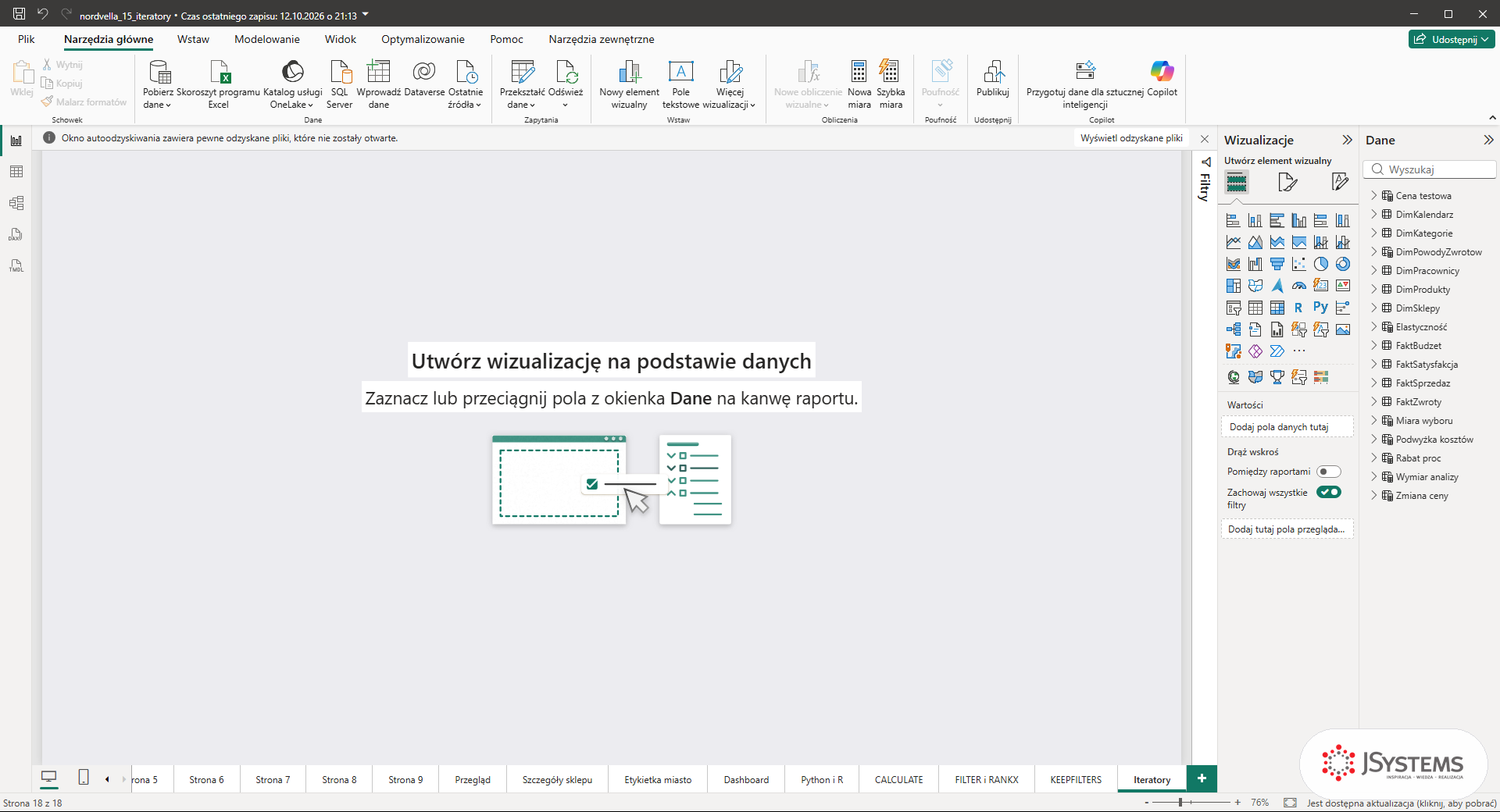This screenshot has width=1500, height=812.
Task: Click the Publikuj button
Action: 993,80
